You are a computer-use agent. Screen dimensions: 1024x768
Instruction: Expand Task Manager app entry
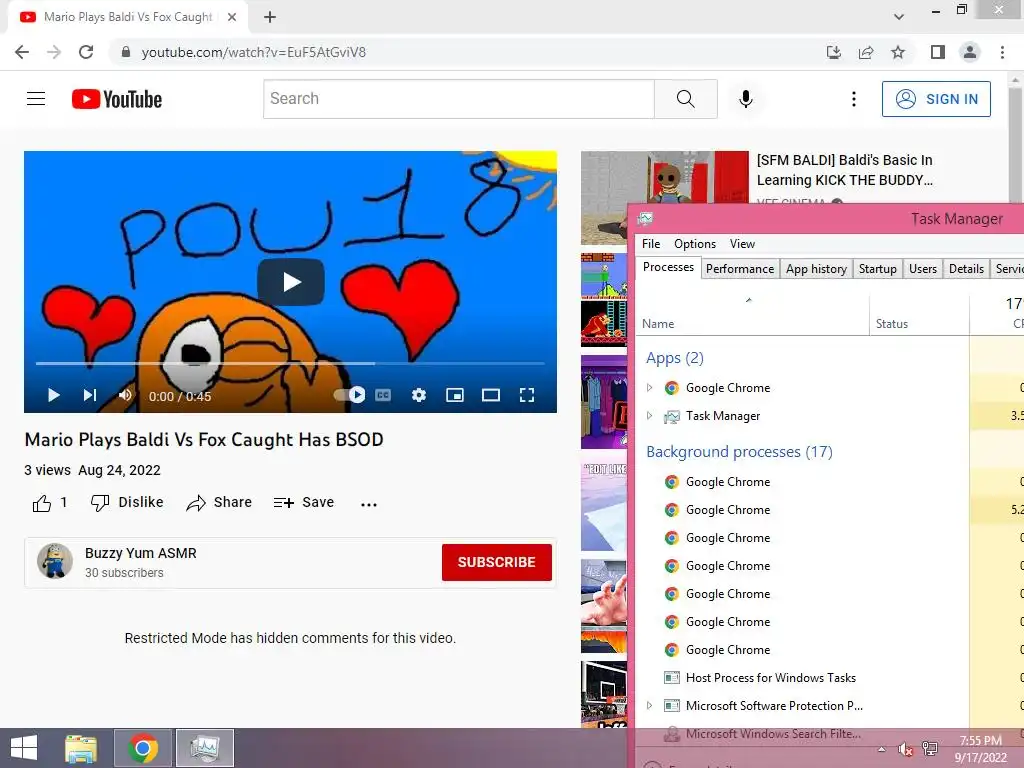tap(649, 415)
